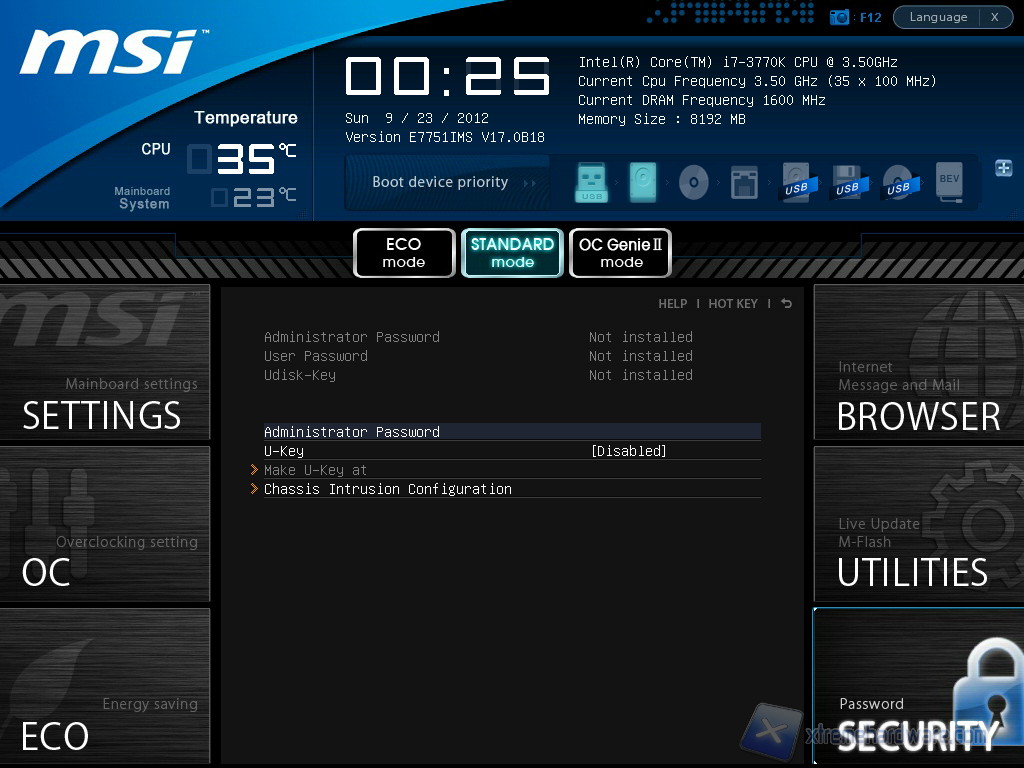Enable ECO mode
Viewport: 1024px width, 768px height.
pyautogui.click(x=404, y=253)
